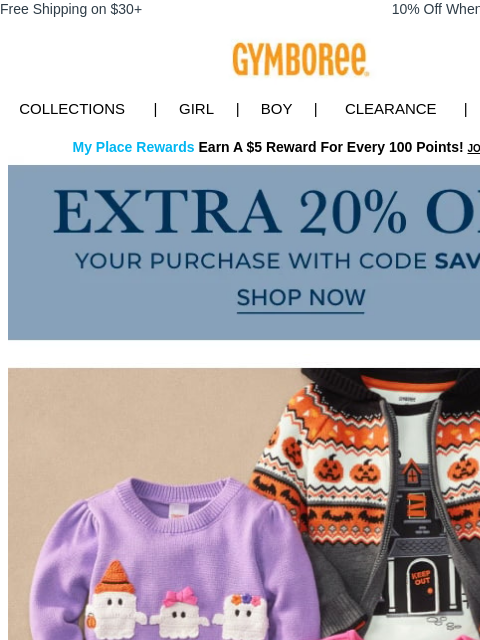Image resolution: width=480 pixels, height=640 pixels.
Task: Click the underlined Join link after Points
Action: 473,148
